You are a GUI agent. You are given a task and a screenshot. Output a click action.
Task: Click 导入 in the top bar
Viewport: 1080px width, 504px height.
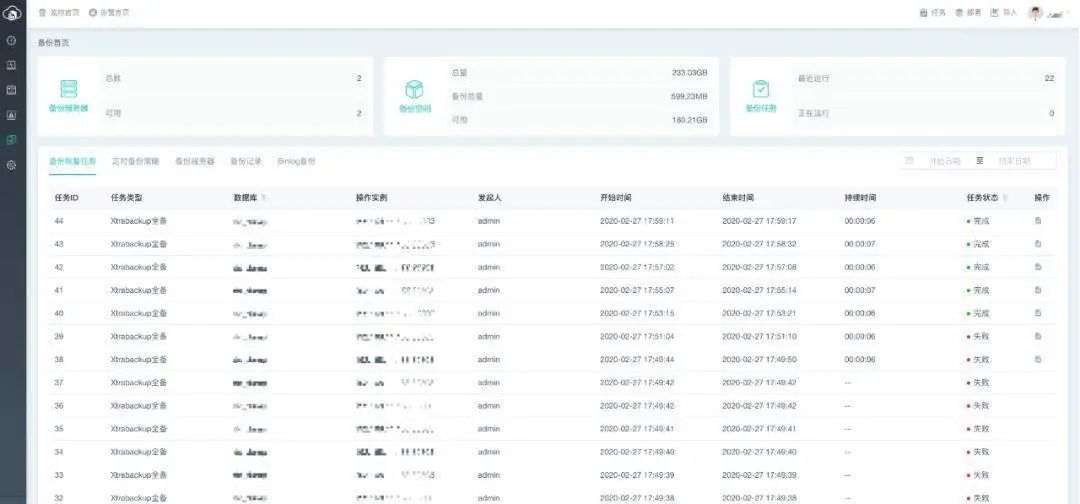click(1003, 13)
